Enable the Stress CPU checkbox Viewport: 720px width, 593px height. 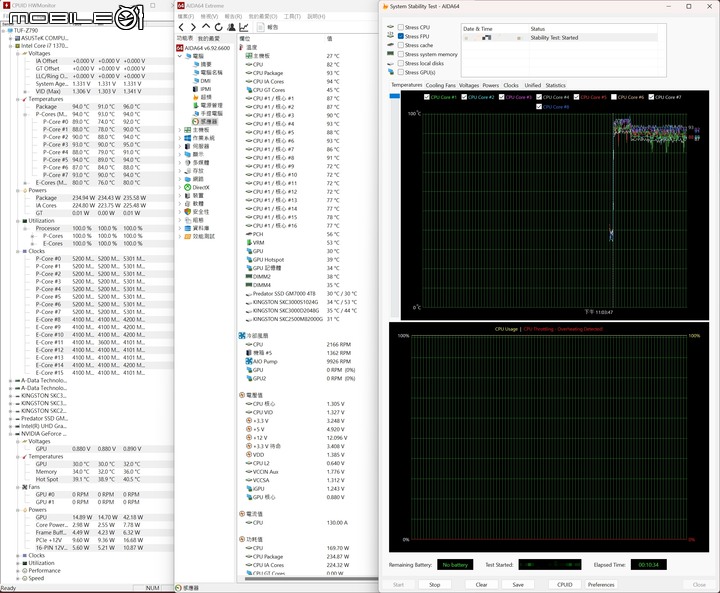point(401,27)
